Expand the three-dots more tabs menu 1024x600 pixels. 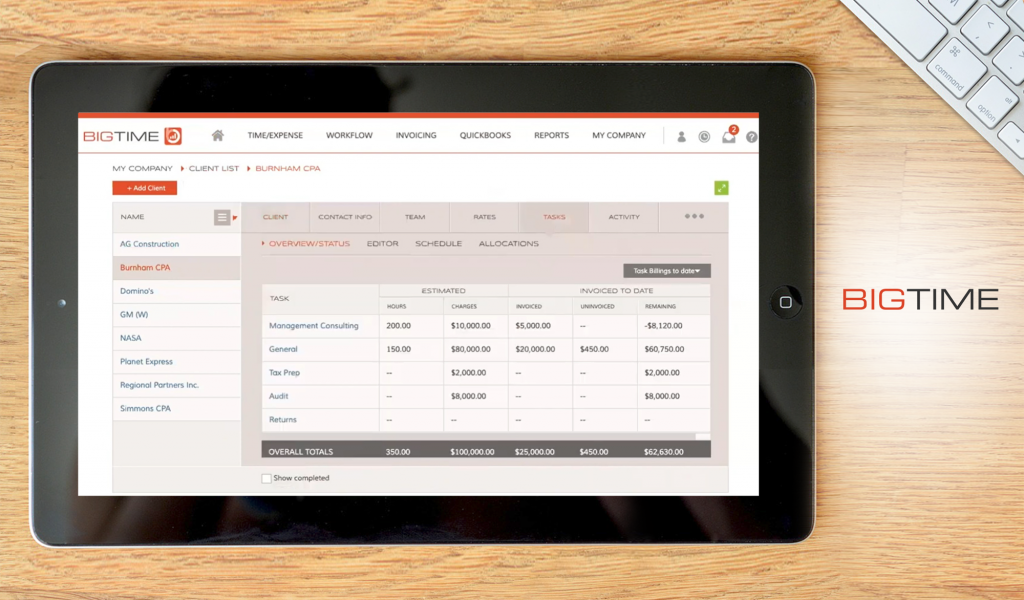(x=694, y=217)
